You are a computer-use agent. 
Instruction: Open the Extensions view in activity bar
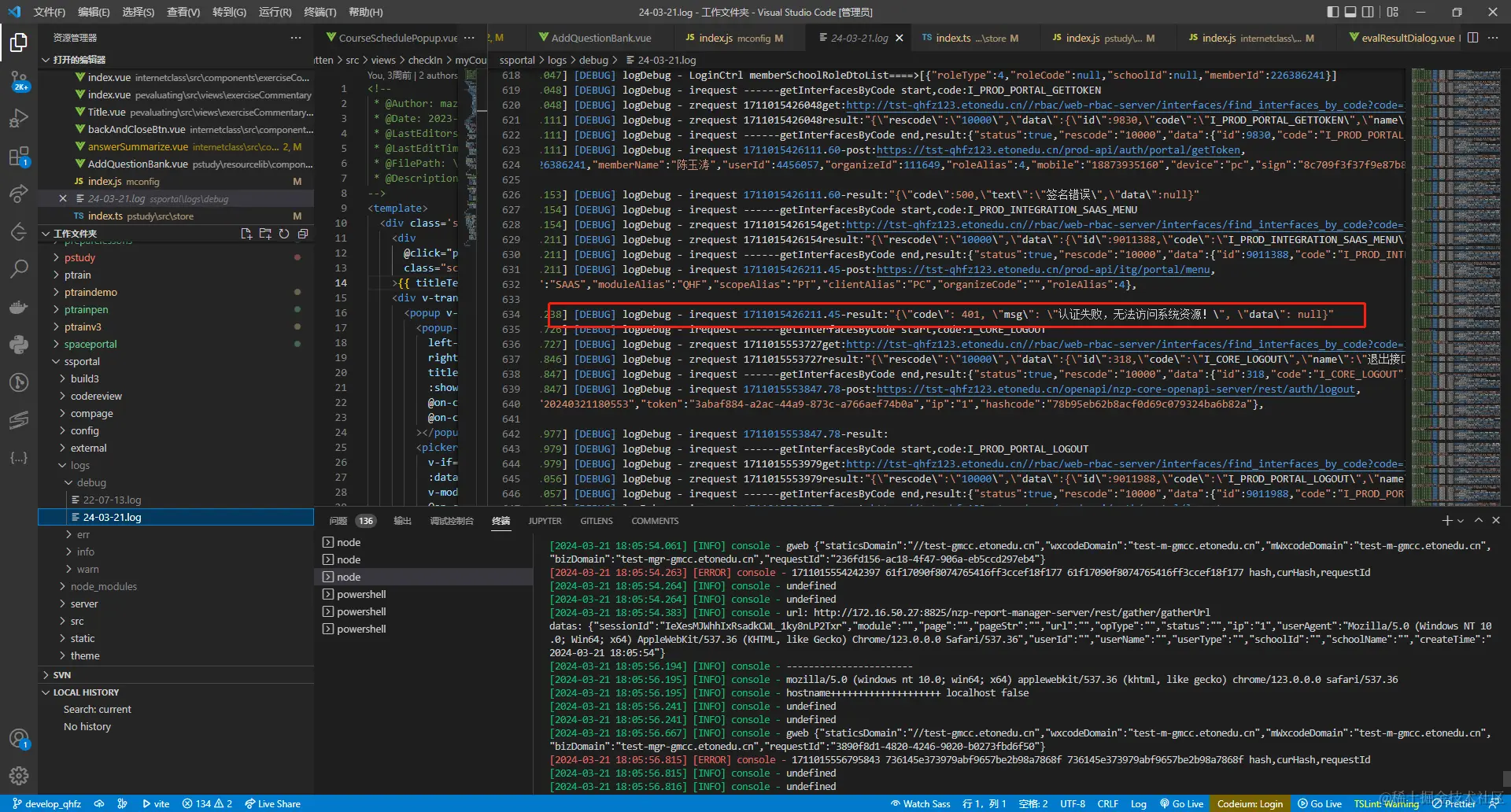tap(19, 156)
